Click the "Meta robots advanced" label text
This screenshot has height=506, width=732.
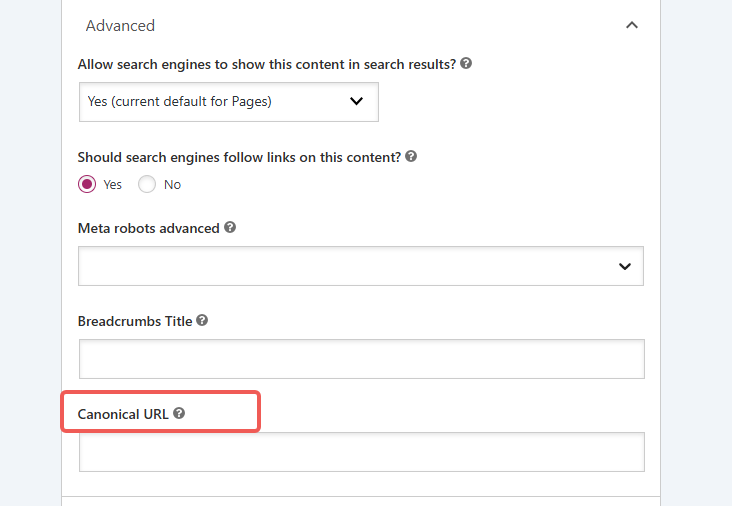click(x=148, y=228)
